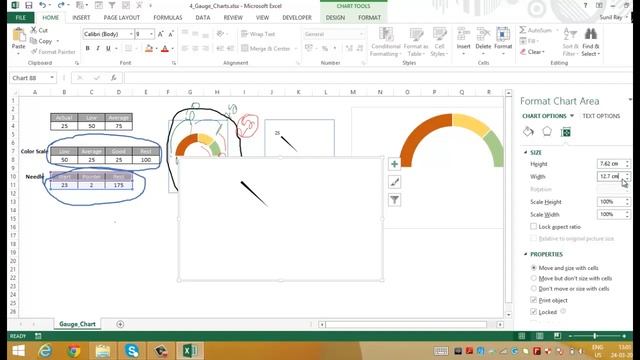Image resolution: width=640 pixels, height=360 pixels.
Task: Click Merge & Center button
Action: click(x=266, y=48)
